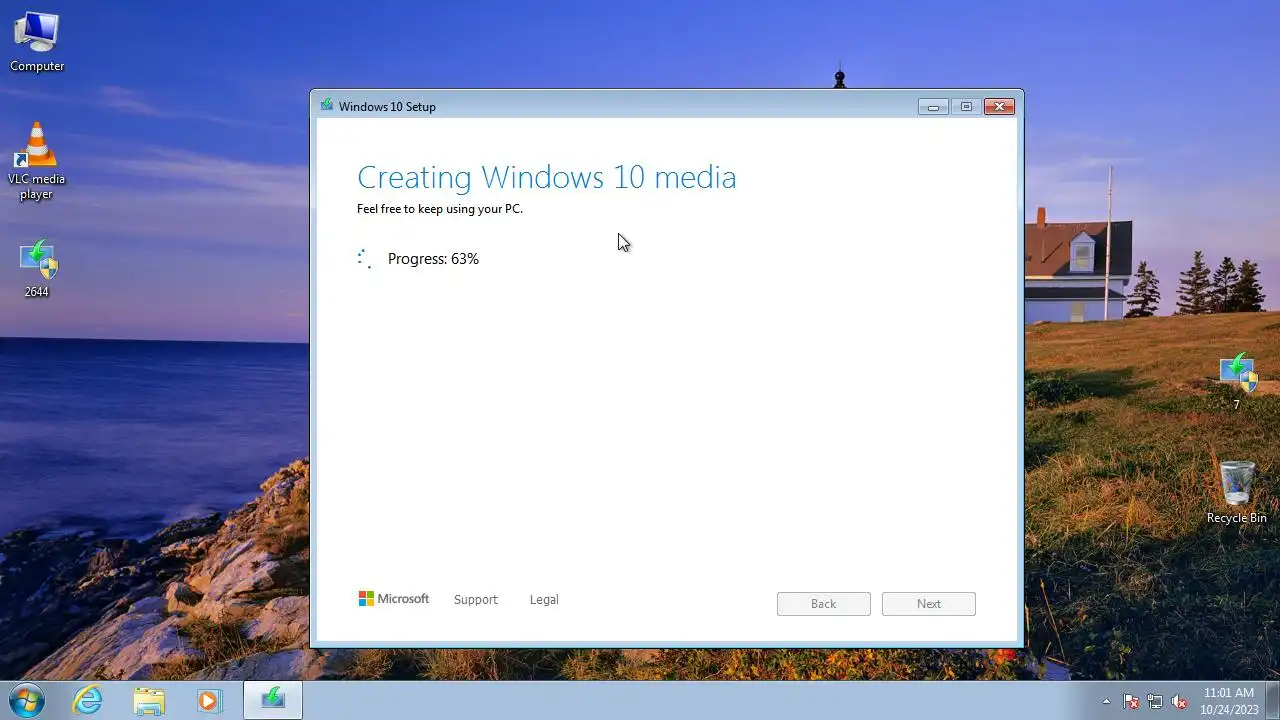The width and height of the screenshot is (1280, 720).
Task: Show hidden tray icons arrow
Action: click(1106, 701)
